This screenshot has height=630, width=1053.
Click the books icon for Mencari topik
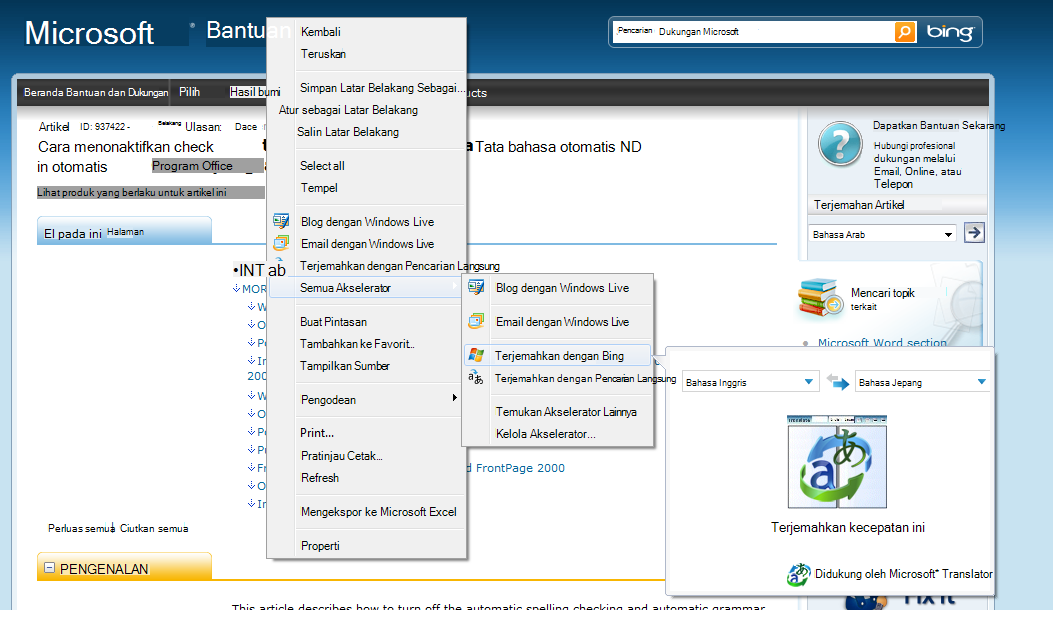click(823, 297)
